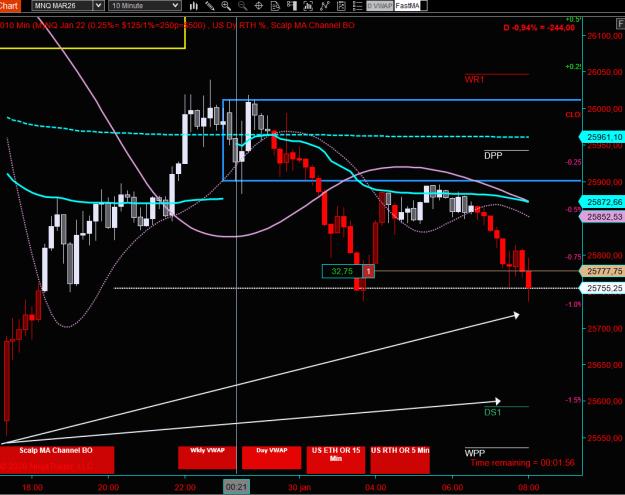
Task: Open the Strategies icon
Action: click(x=341, y=6)
